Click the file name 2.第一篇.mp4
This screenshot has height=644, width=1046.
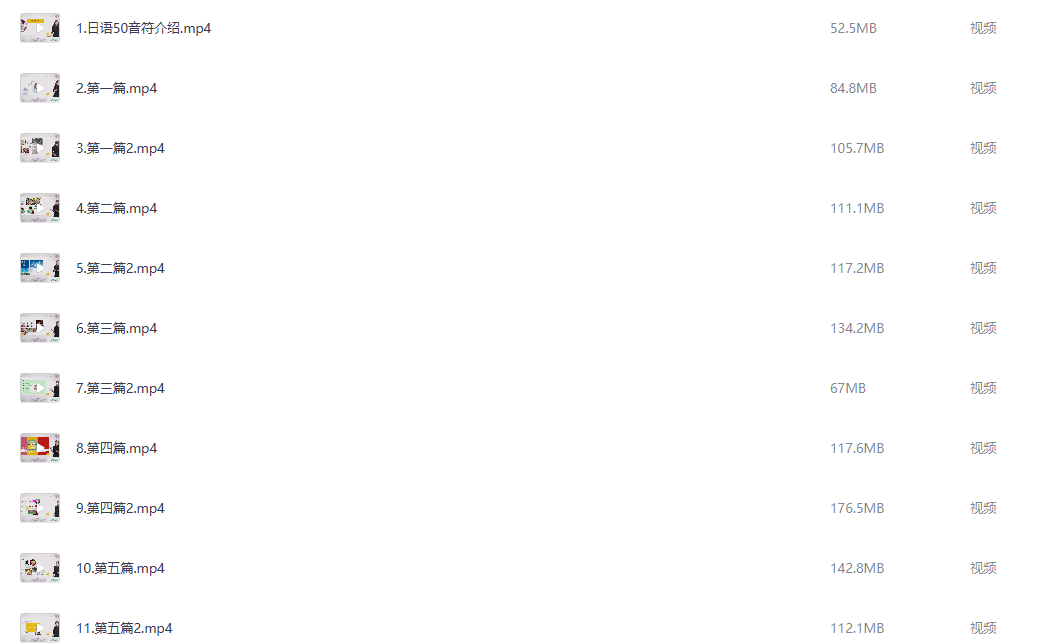[117, 88]
